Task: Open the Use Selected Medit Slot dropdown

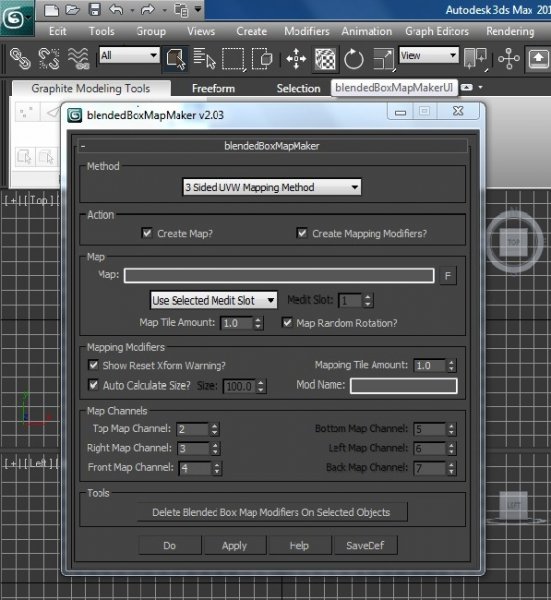Action: click(214, 300)
